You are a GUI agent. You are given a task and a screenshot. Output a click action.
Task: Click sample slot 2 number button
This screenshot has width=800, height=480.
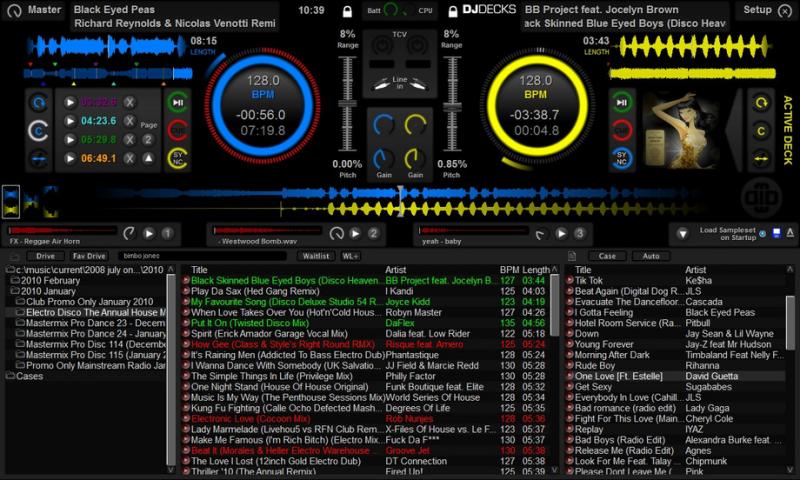pyautogui.click(x=373, y=233)
